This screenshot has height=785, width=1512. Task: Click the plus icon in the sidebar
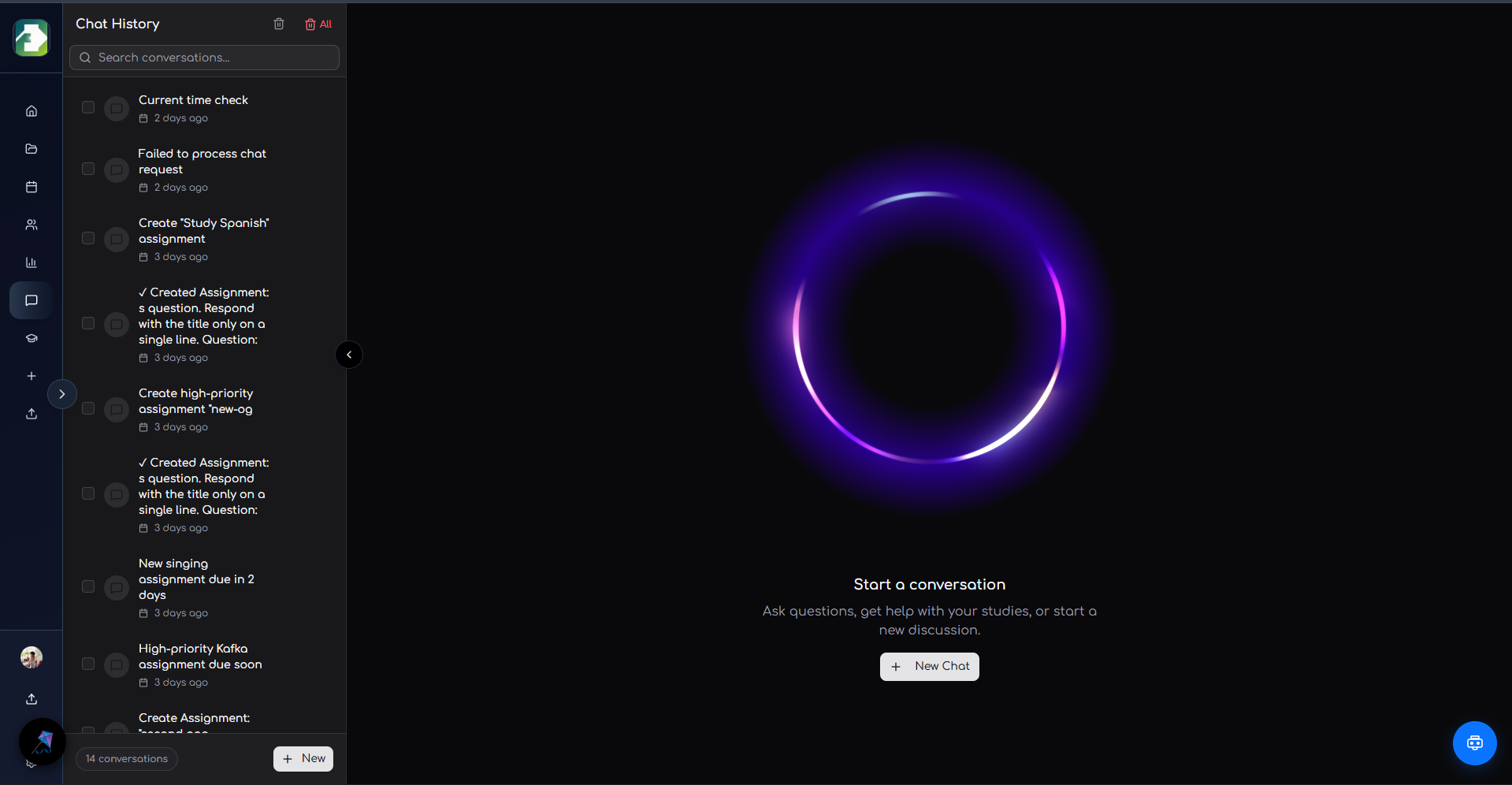(32, 376)
